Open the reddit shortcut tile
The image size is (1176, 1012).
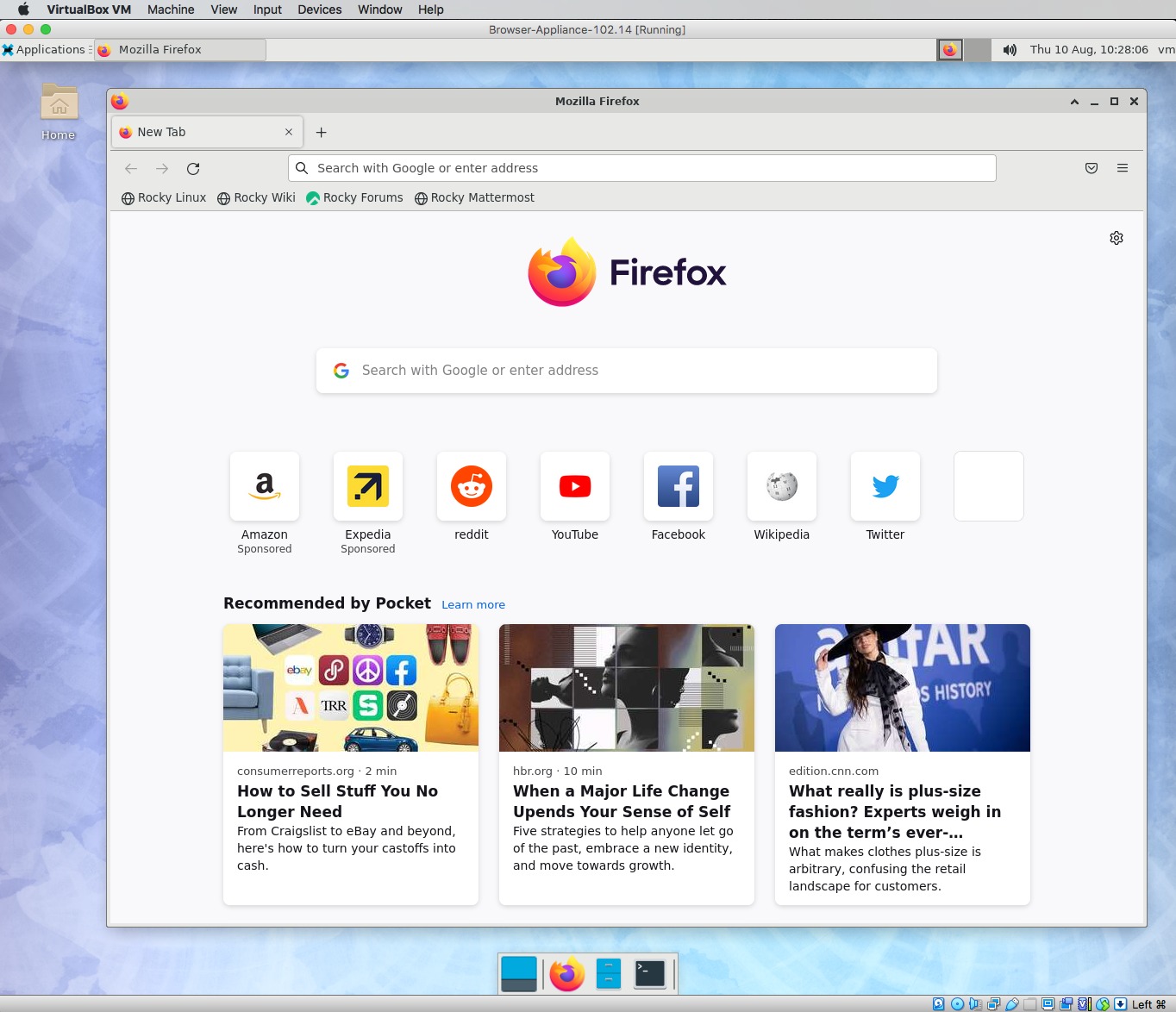pos(472,486)
